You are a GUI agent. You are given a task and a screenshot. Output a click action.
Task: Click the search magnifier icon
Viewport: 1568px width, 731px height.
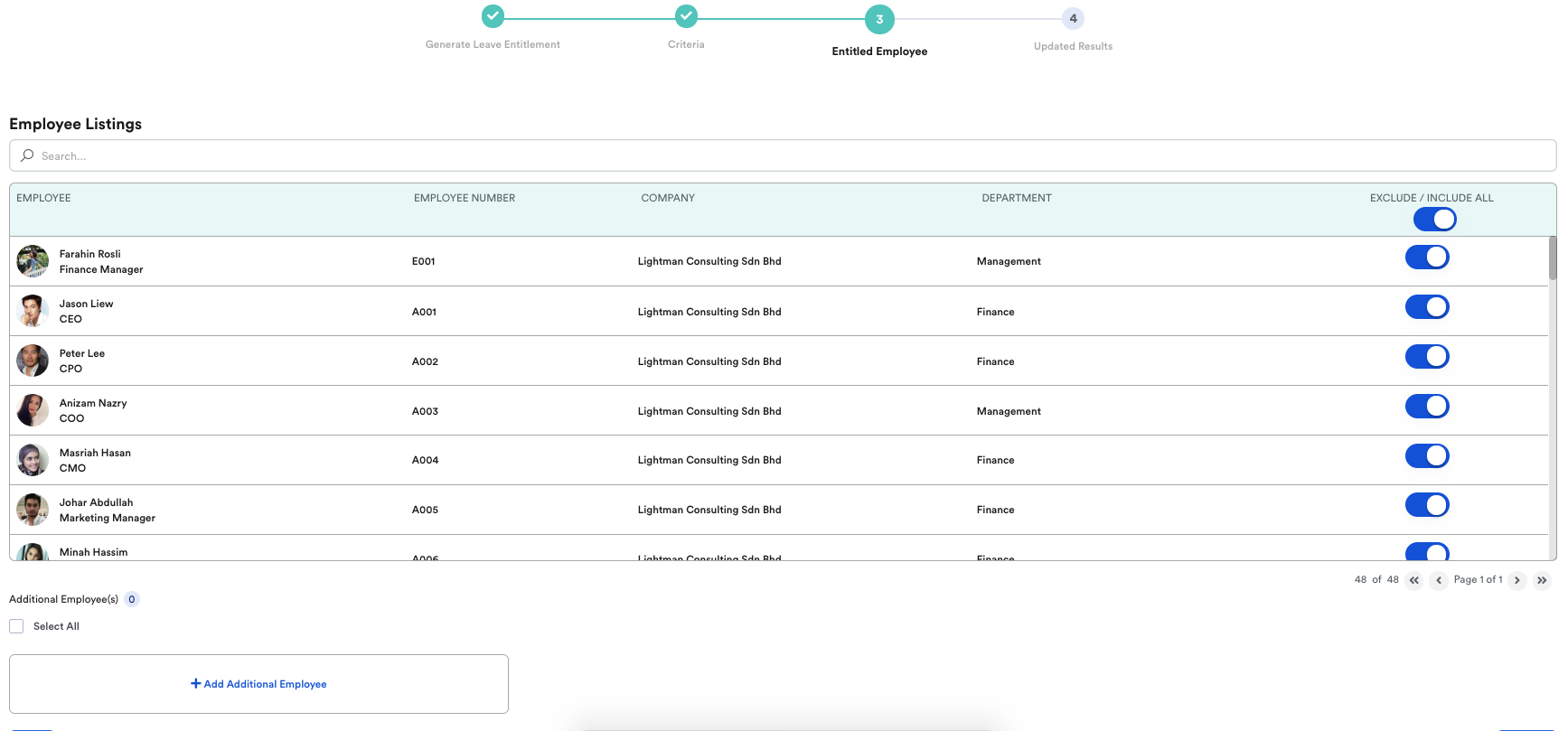click(x=27, y=155)
